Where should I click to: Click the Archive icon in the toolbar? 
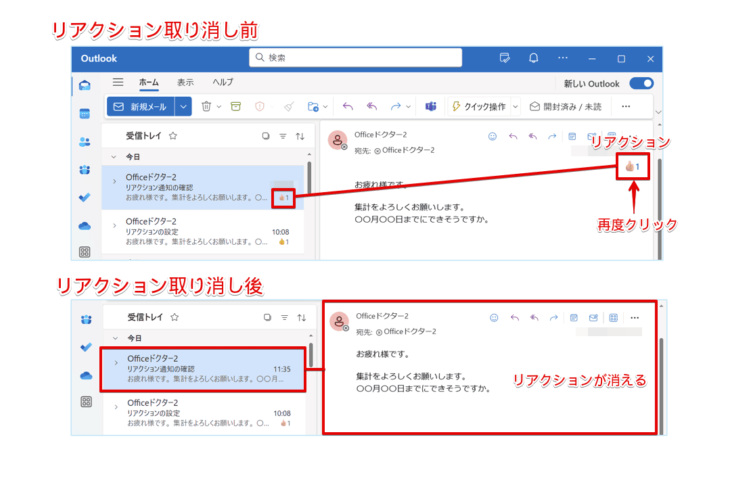point(236,106)
